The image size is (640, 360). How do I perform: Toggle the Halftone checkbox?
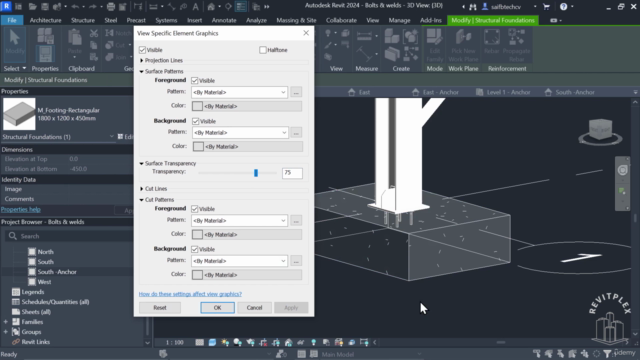click(263, 50)
